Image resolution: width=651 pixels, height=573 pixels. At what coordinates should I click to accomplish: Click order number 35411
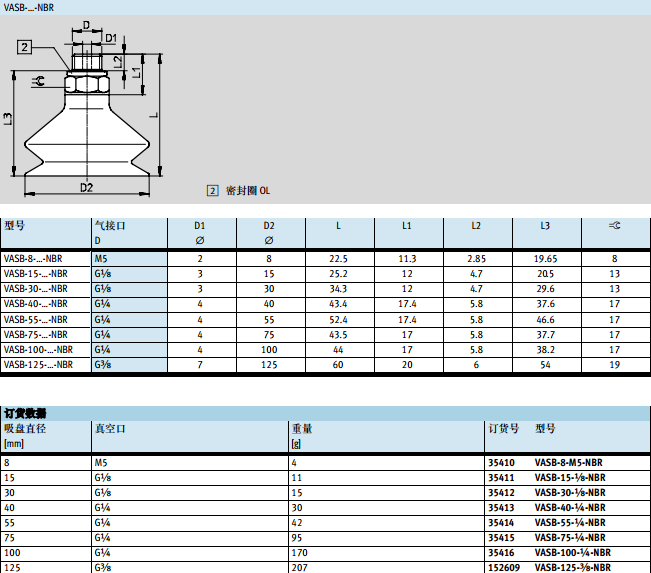(x=501, y=478)
